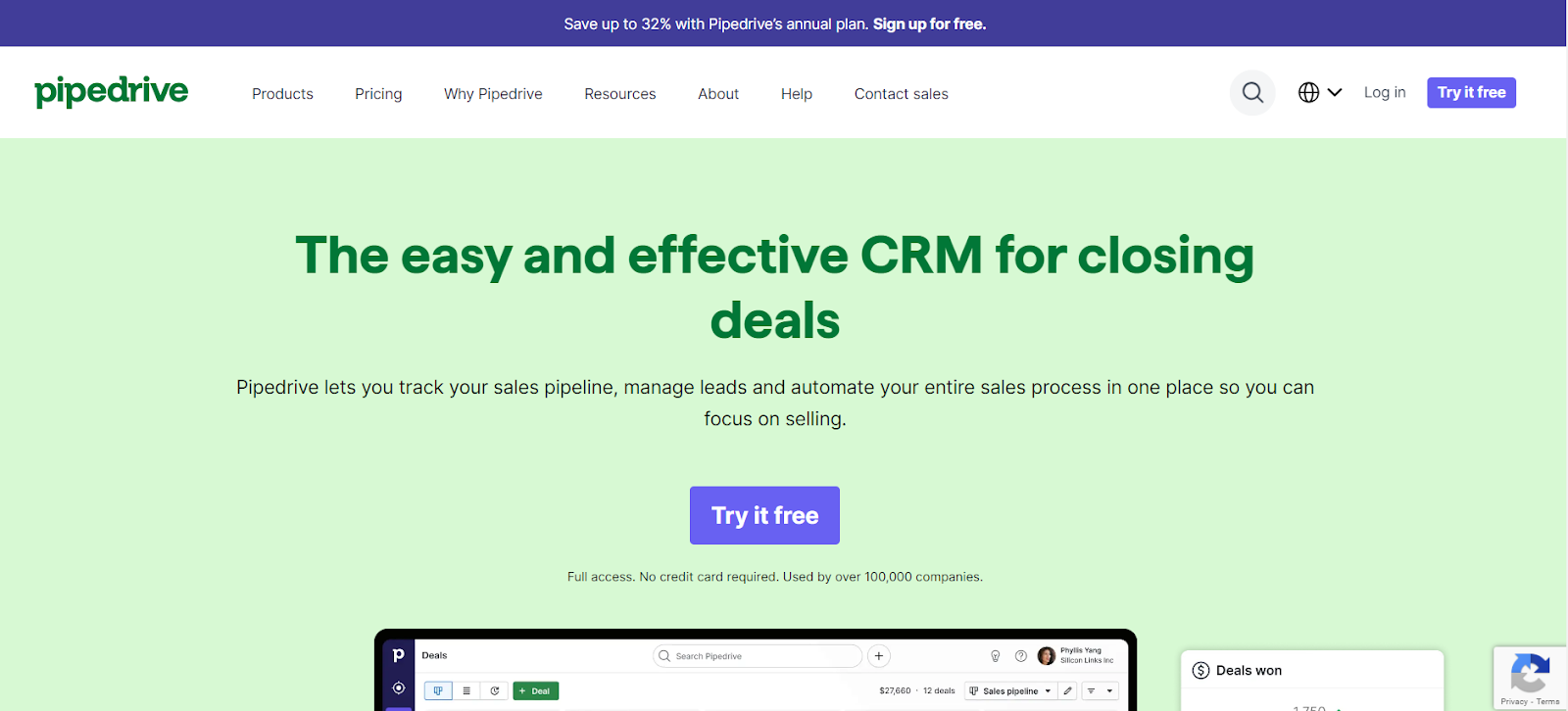The image size is (1568, 711).
Task: Switch to the list view icon
Action: tap(466, 690)
